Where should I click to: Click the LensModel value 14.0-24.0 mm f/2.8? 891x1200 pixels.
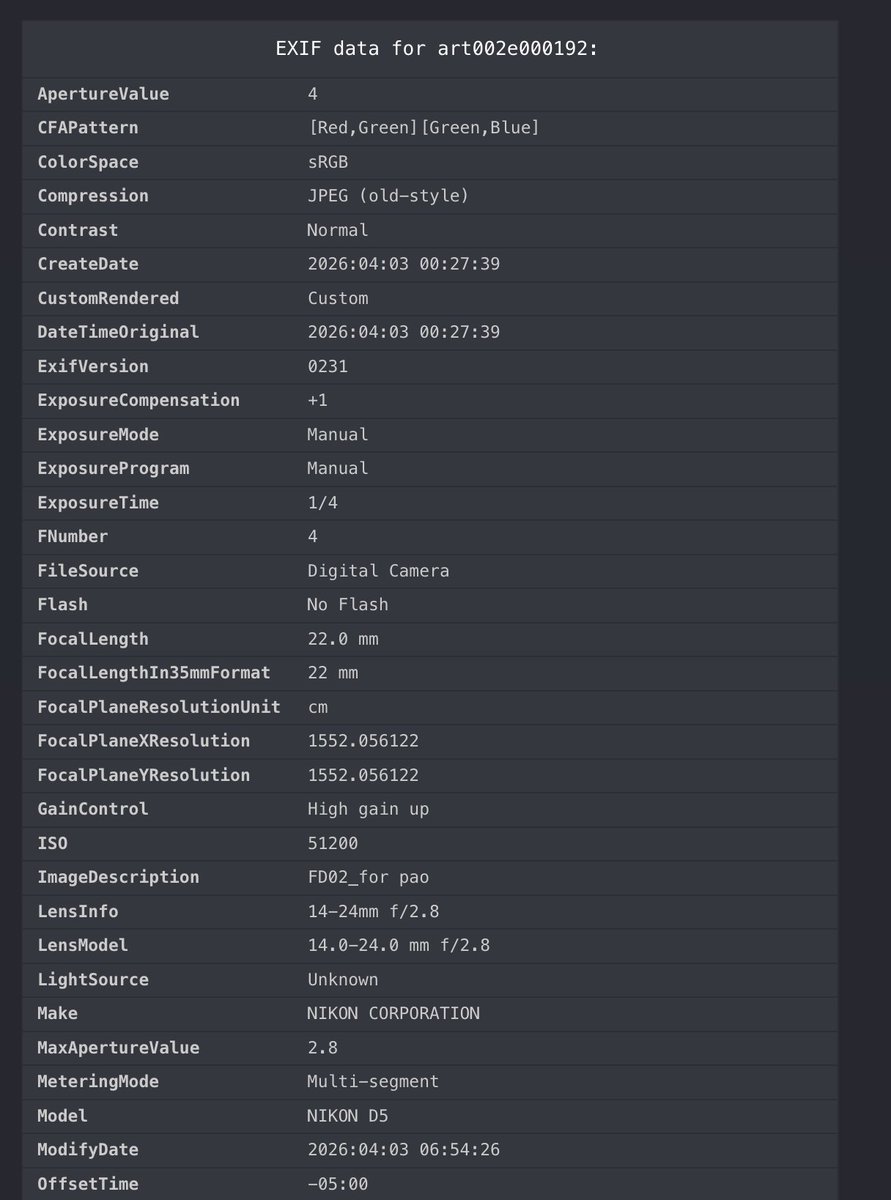(398, 945)
